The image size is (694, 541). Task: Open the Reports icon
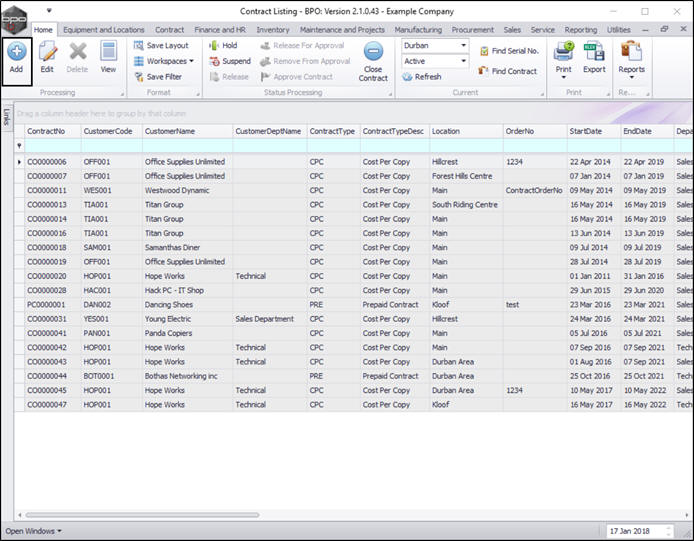click(631, 51)
